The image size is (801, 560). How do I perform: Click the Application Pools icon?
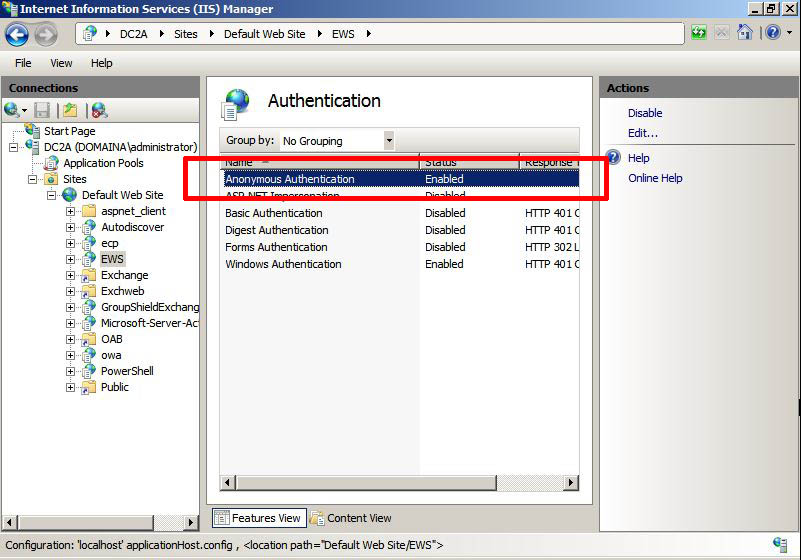click(51, 163)
